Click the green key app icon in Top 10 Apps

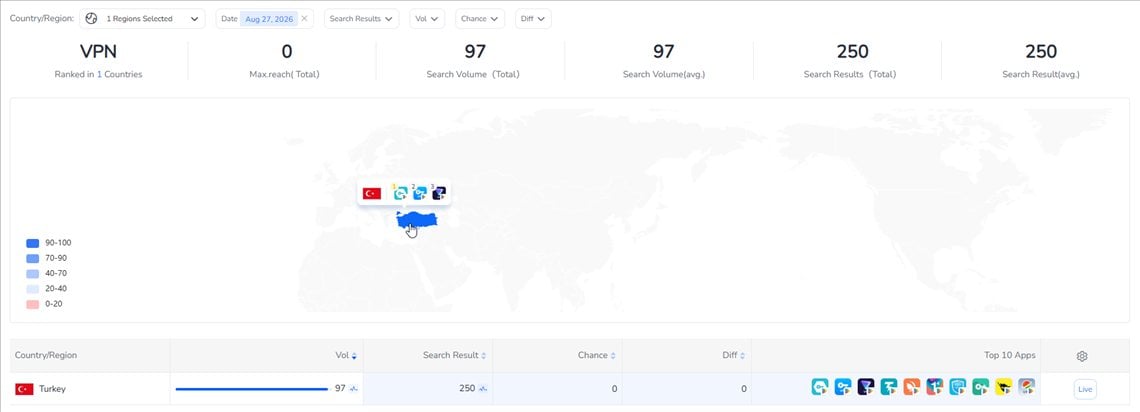(981, 387)
